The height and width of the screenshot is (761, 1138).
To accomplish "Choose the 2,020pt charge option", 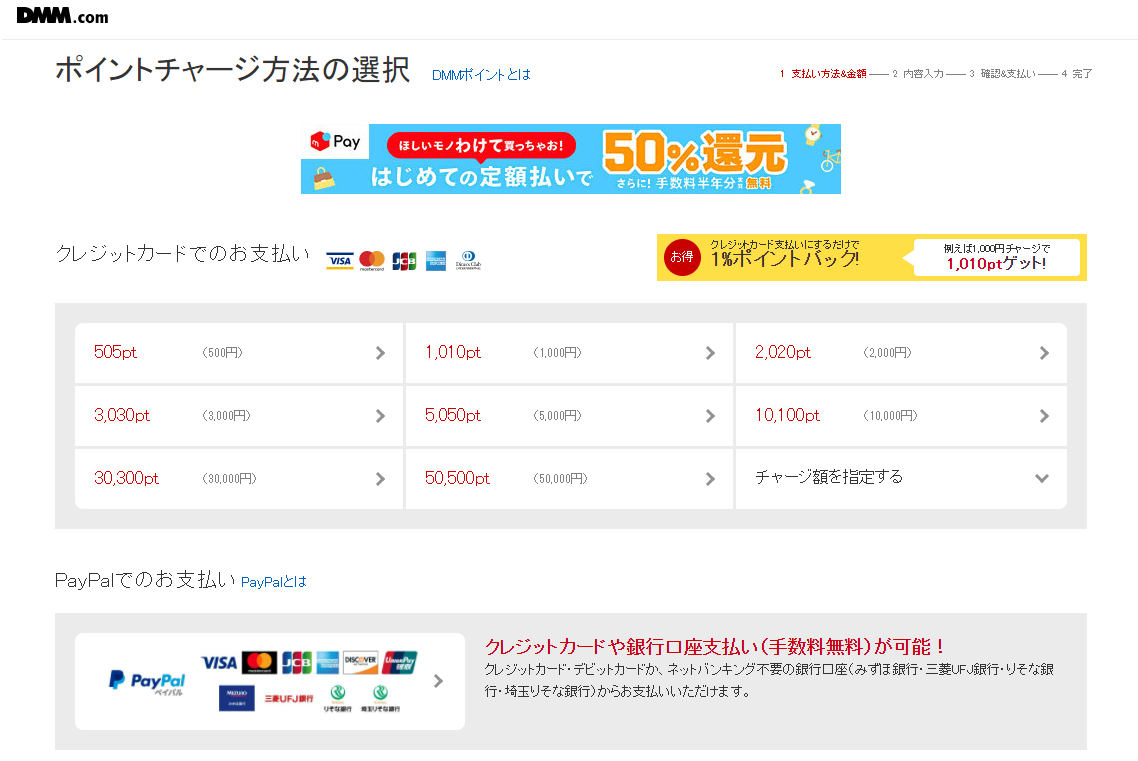I will tap(901, 353).
